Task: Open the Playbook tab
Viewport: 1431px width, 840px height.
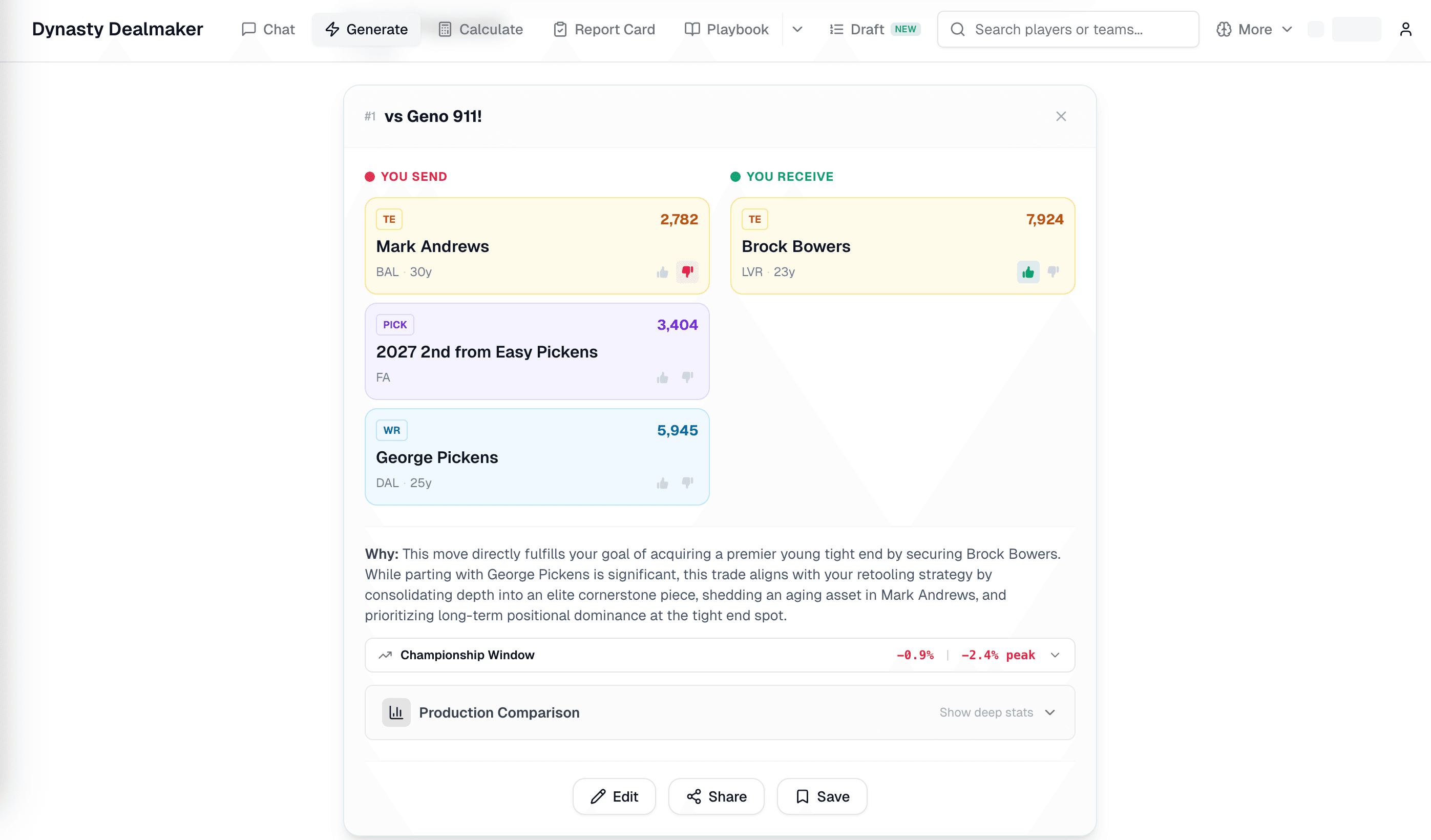Action: click(726, 29)
